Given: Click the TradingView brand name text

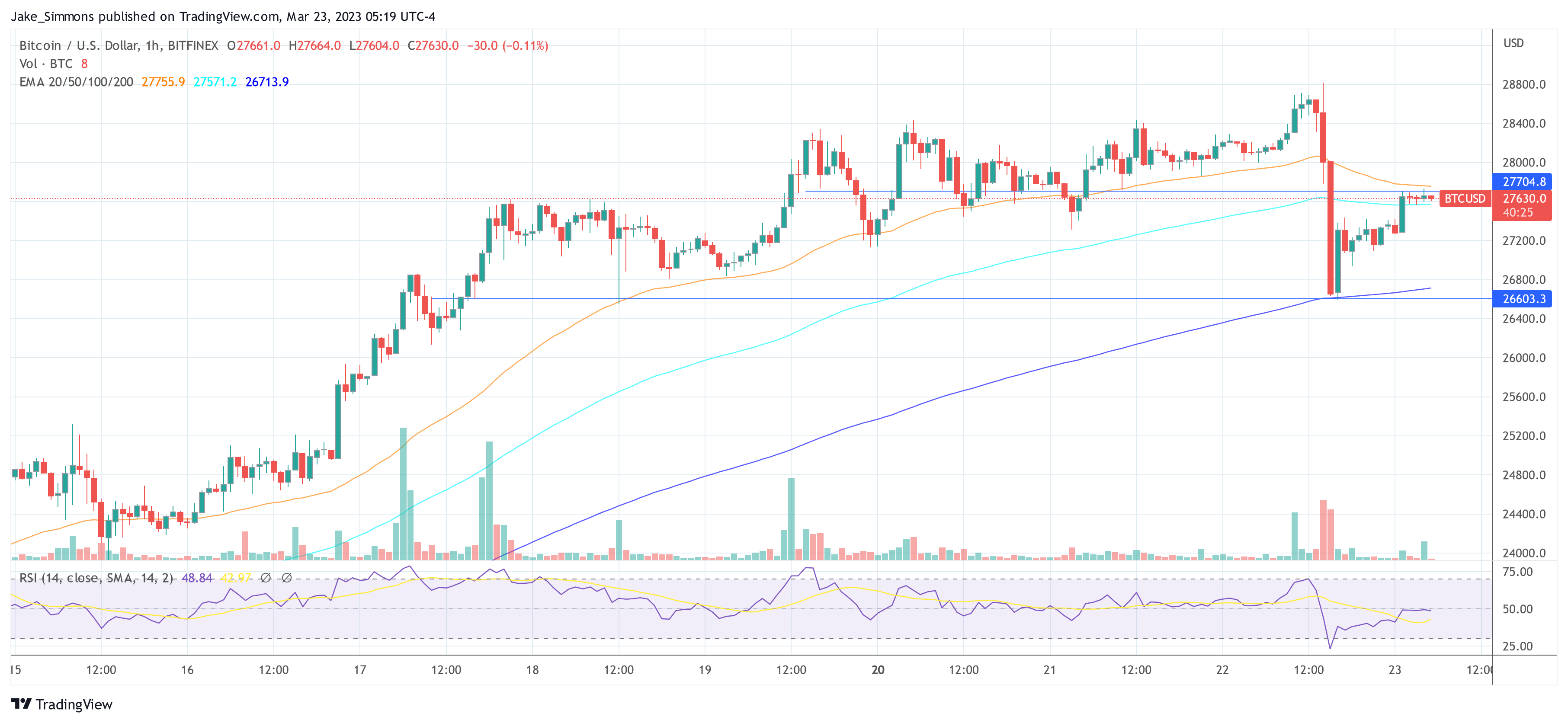Looking at the screenshot, I should click(x=74, y=704).
